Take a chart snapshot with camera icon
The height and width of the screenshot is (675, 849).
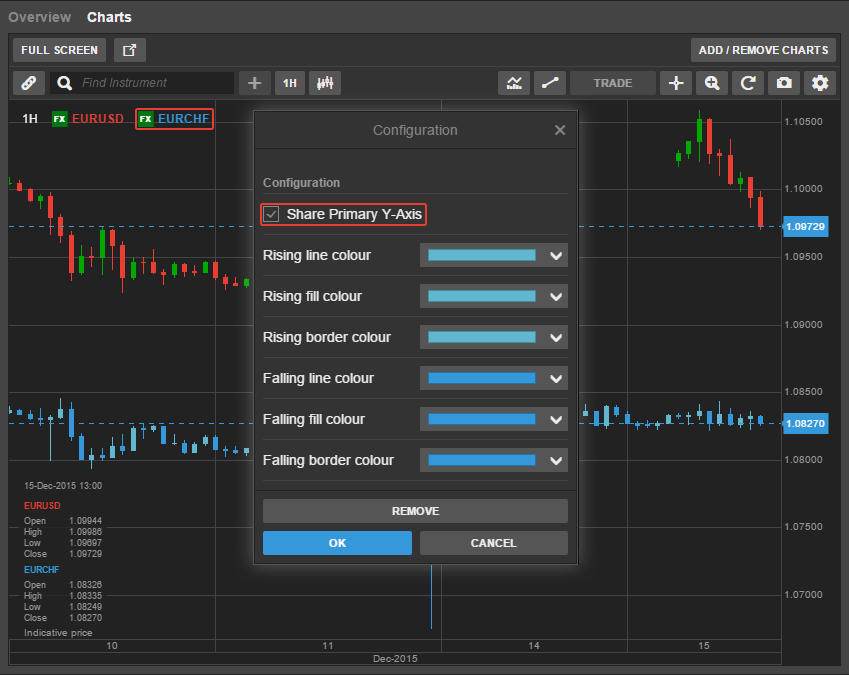coord(784,83)
